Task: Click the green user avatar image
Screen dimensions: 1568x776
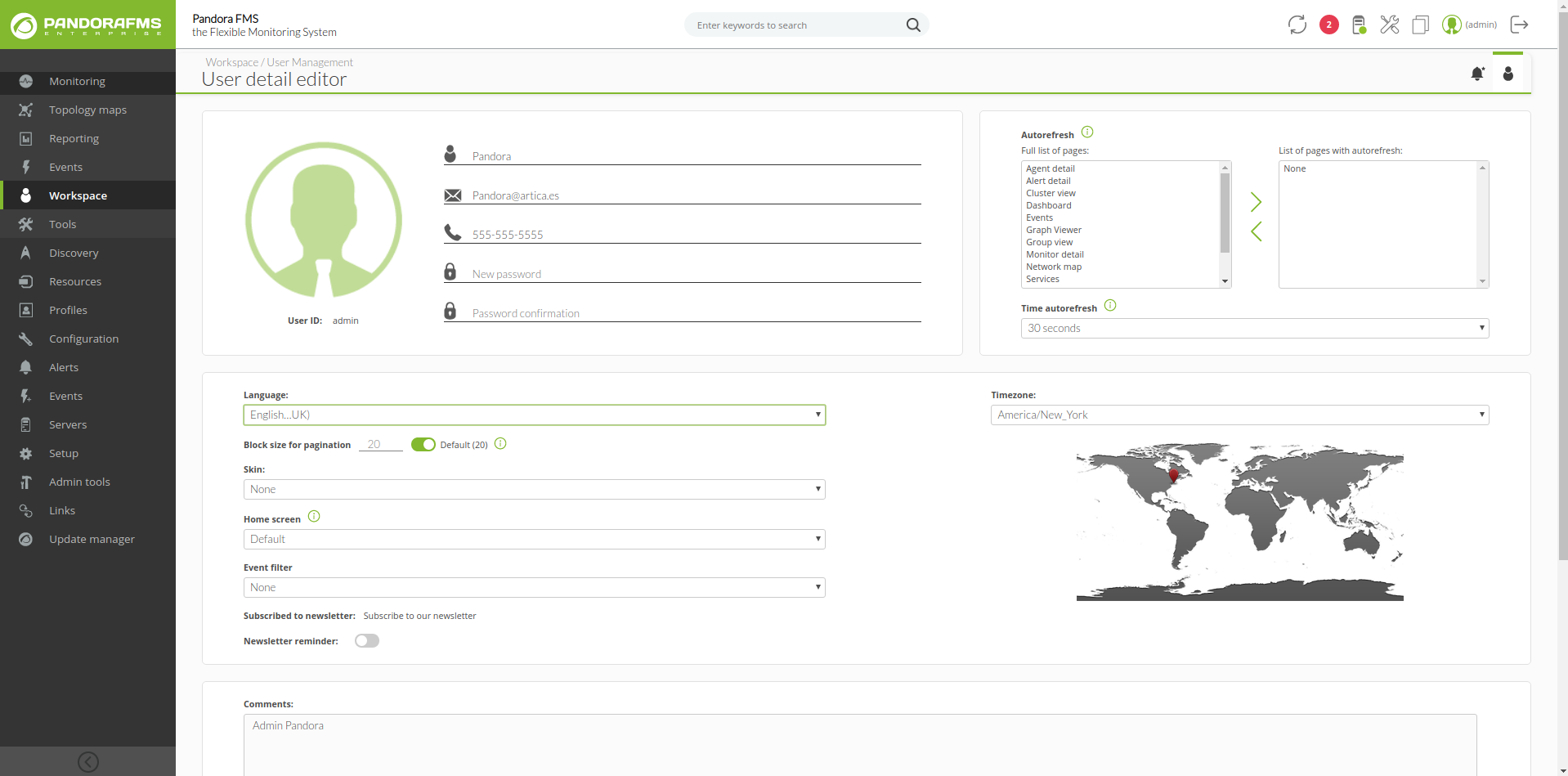Action: [324, 220]
